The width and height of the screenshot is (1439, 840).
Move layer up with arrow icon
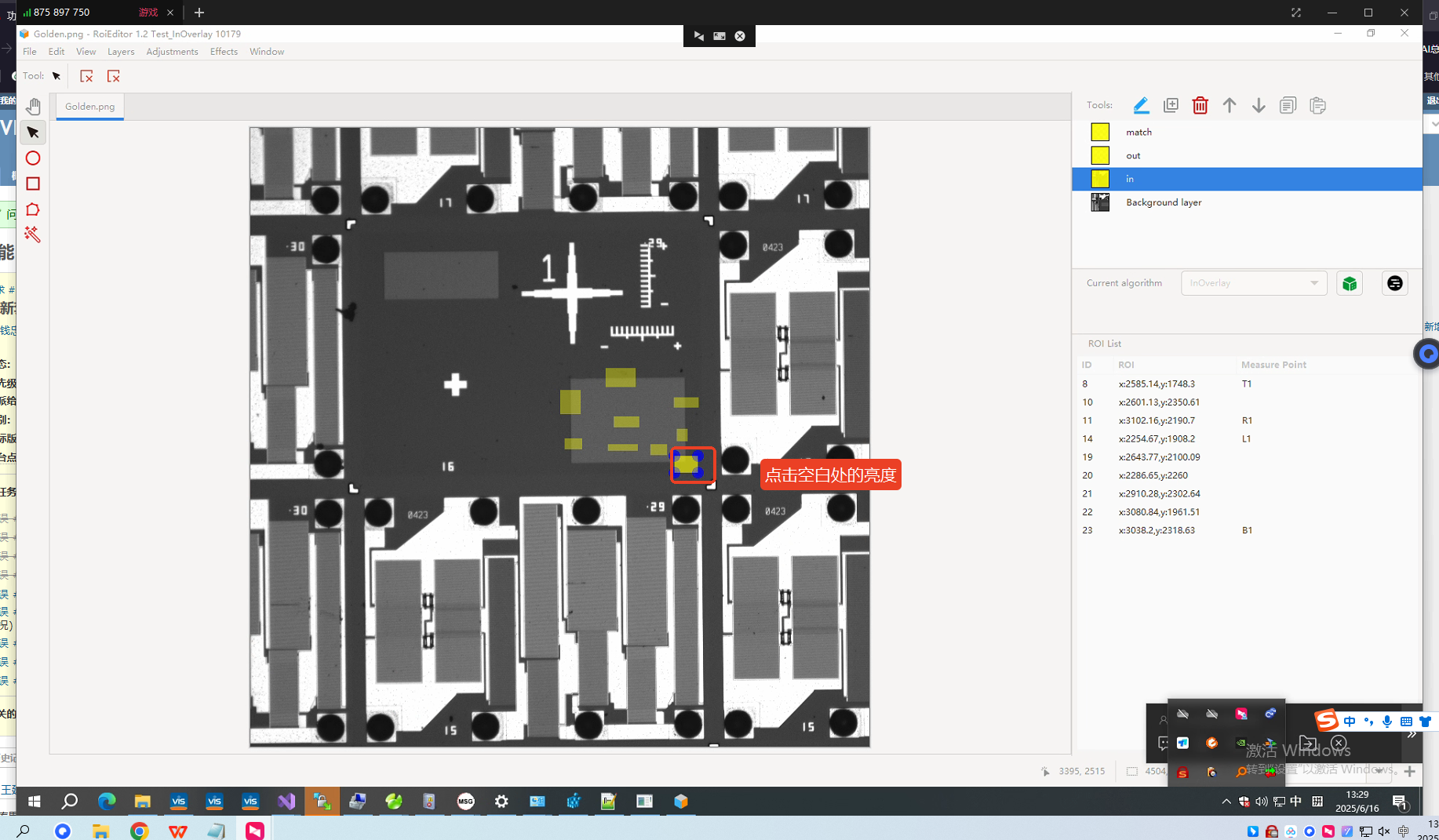(1230, 105)
